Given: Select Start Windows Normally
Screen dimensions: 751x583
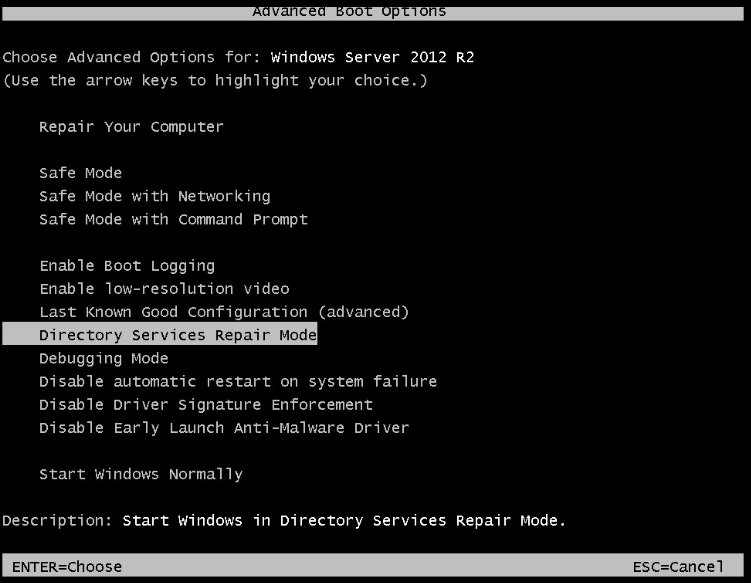Looking at the screenshot, I should coord(141,474).
